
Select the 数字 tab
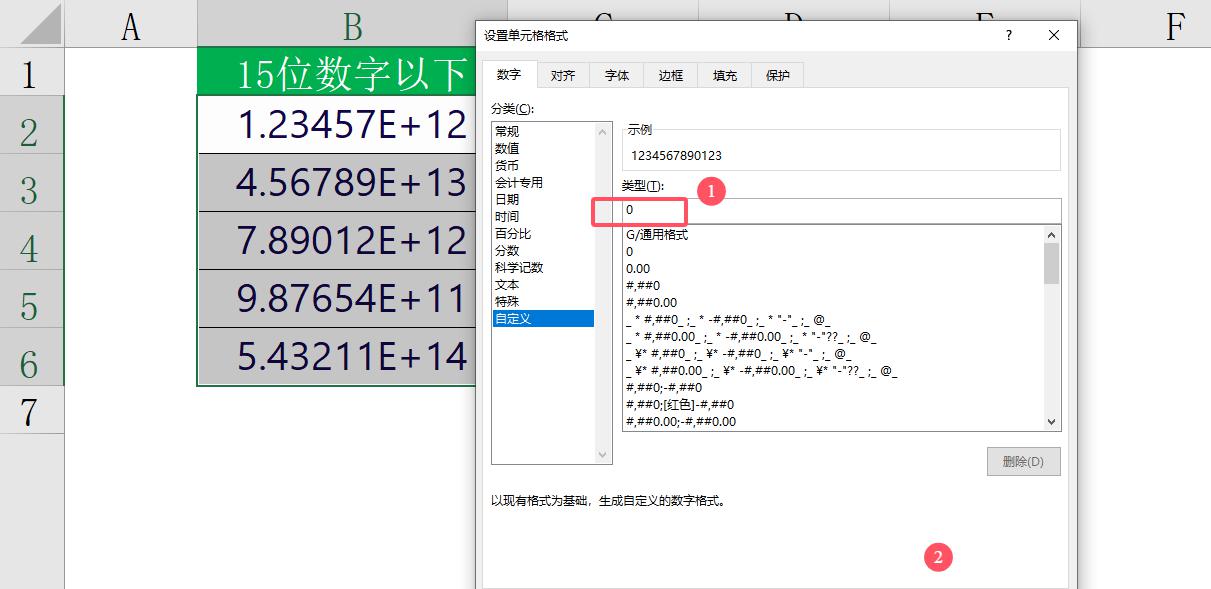[509, 74]
